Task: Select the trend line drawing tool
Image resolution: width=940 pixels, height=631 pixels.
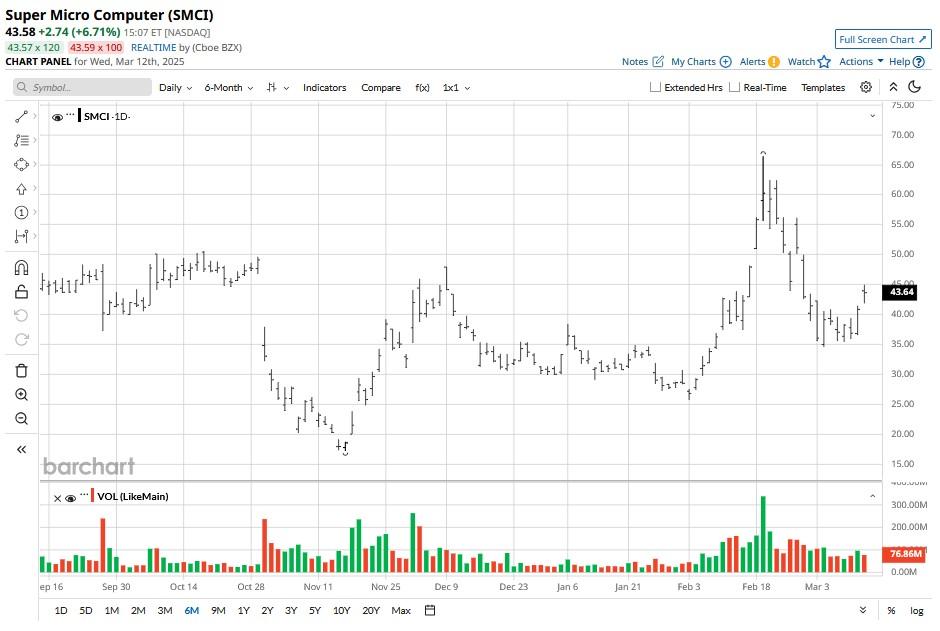Action: pyautogui.click(x=21, y=117)
